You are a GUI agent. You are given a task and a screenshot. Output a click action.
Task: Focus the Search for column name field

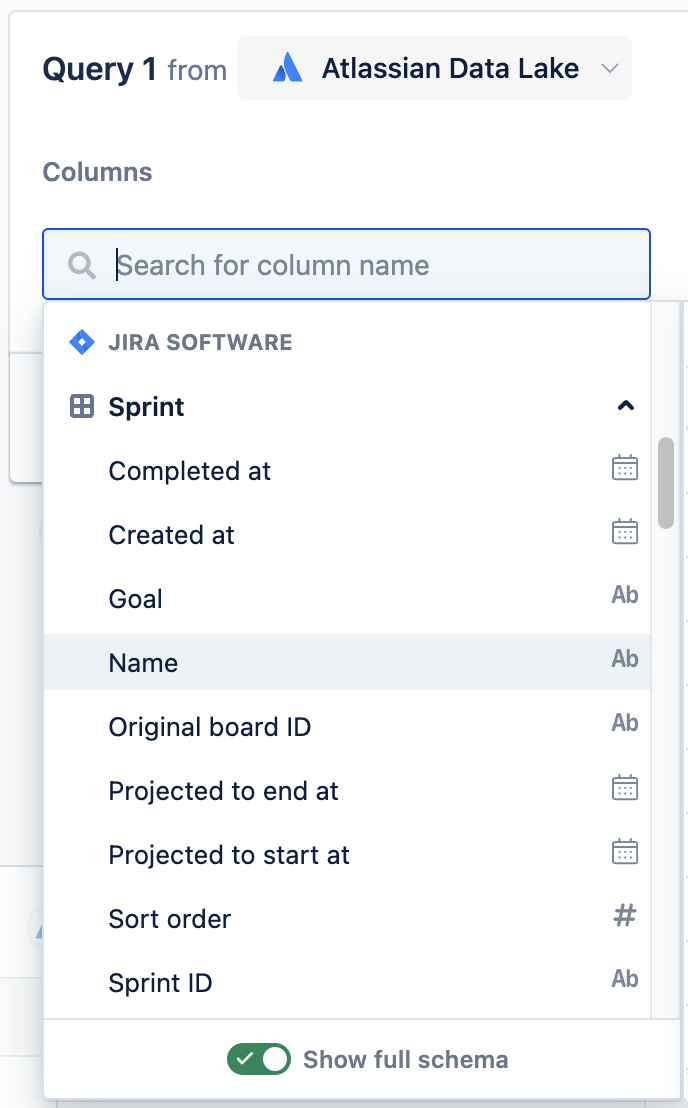(346, 264)
